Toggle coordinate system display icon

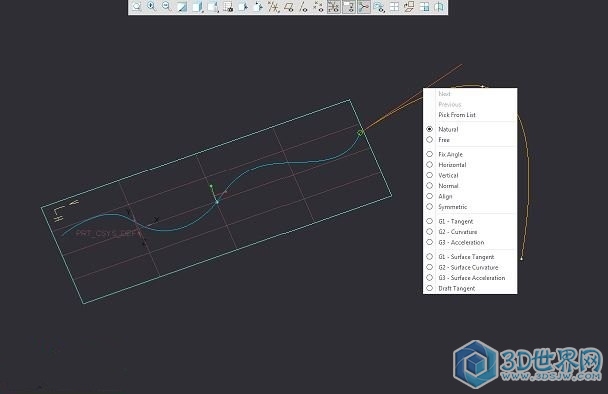pos(333,7)
